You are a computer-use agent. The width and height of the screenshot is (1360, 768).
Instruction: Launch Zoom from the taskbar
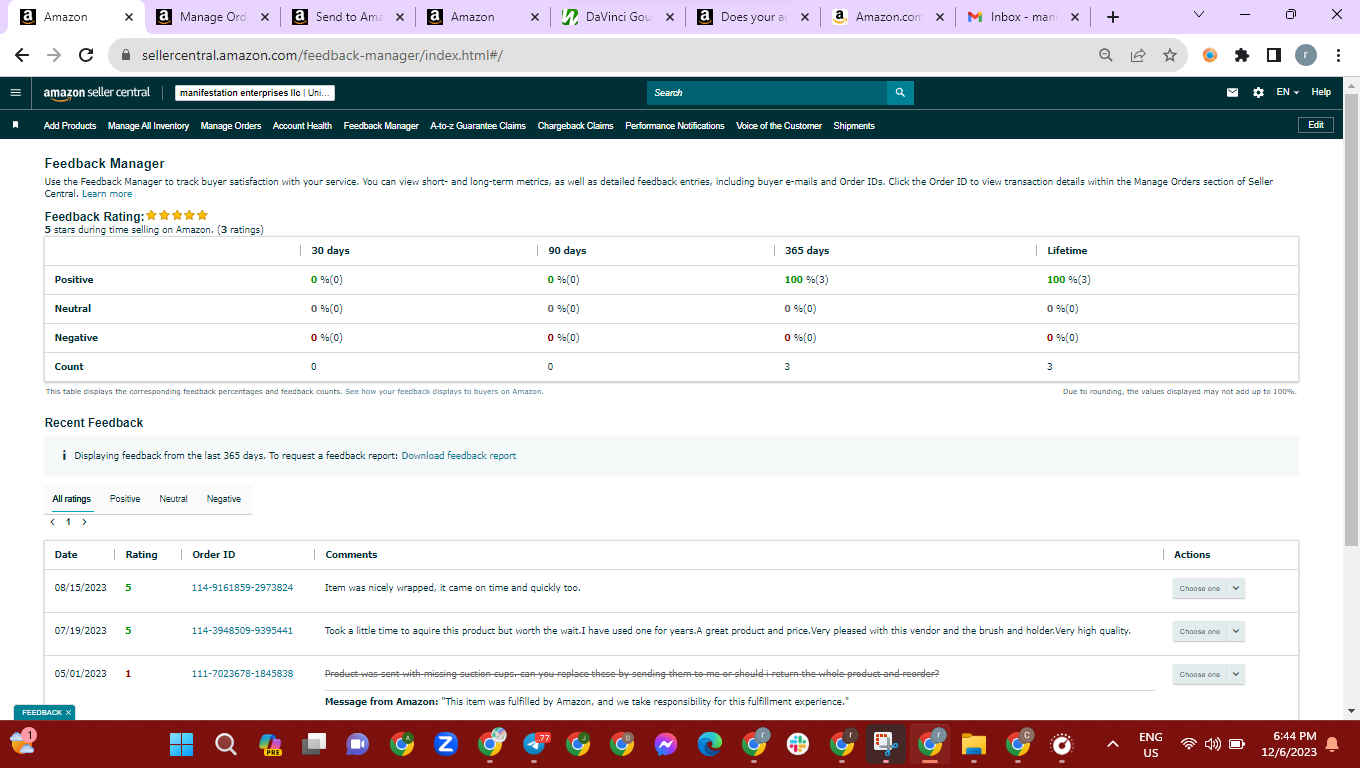click(x=446, y=744)
